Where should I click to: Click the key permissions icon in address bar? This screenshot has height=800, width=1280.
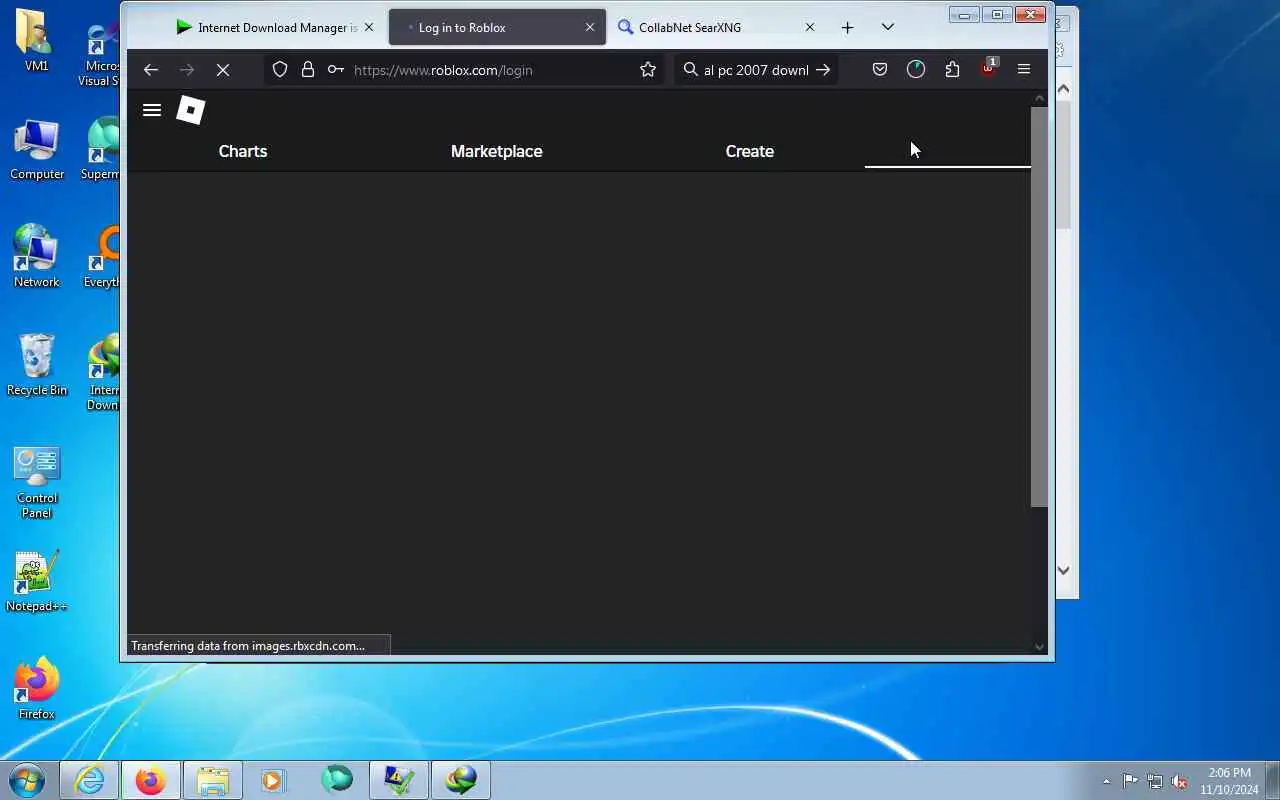[x=336, y=70]
